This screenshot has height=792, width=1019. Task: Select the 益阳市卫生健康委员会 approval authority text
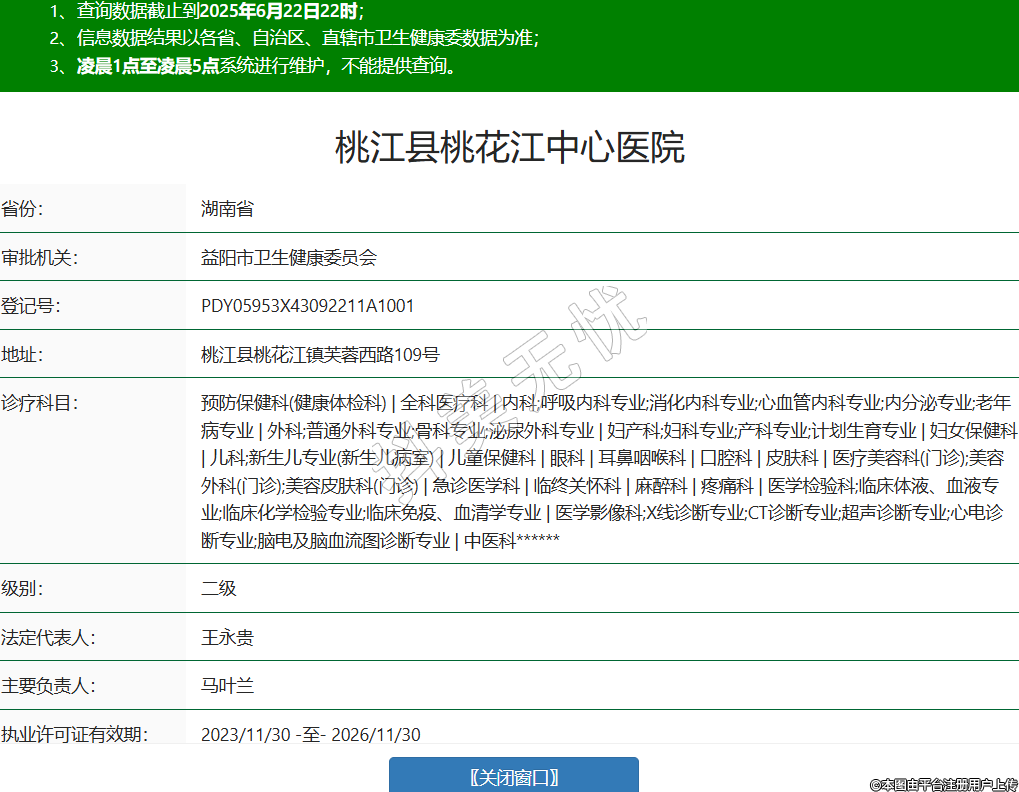coord(288,258)
